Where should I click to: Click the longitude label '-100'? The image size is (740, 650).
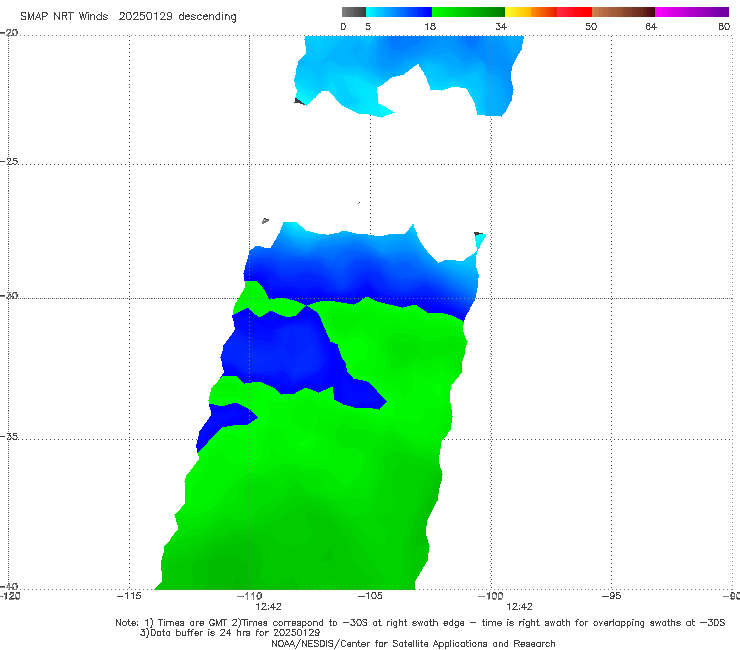pyautogui.click(x=490, y=596)
